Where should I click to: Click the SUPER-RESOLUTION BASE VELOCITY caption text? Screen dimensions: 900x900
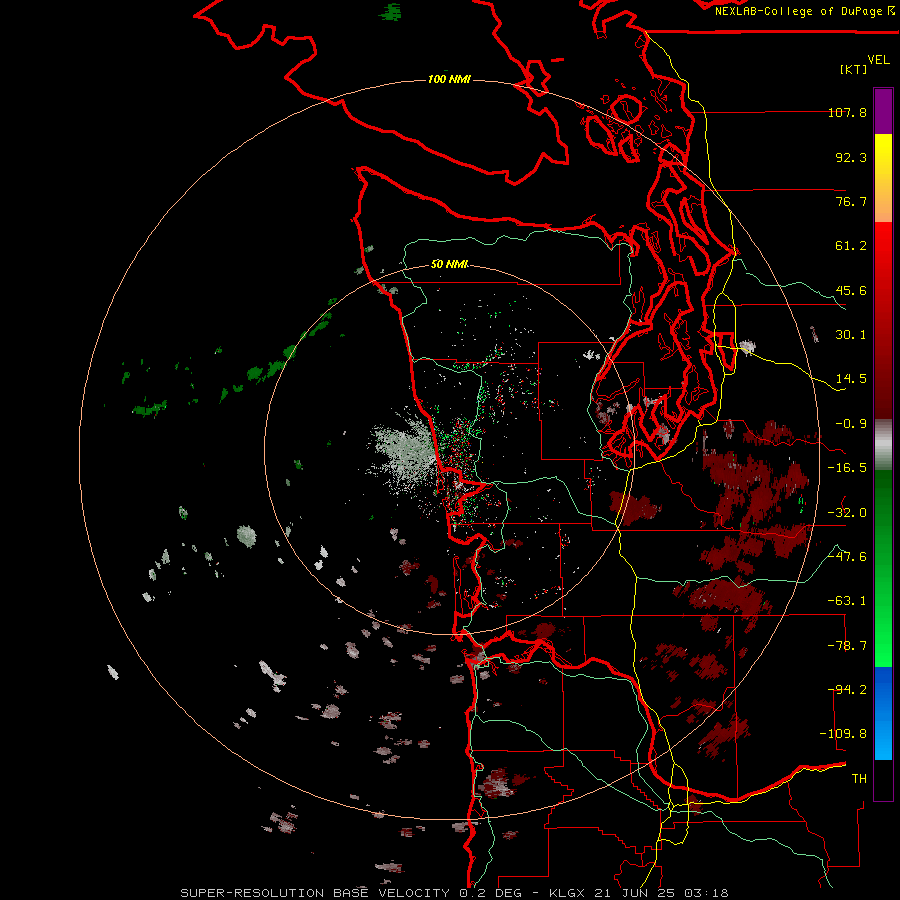point(315,893)
